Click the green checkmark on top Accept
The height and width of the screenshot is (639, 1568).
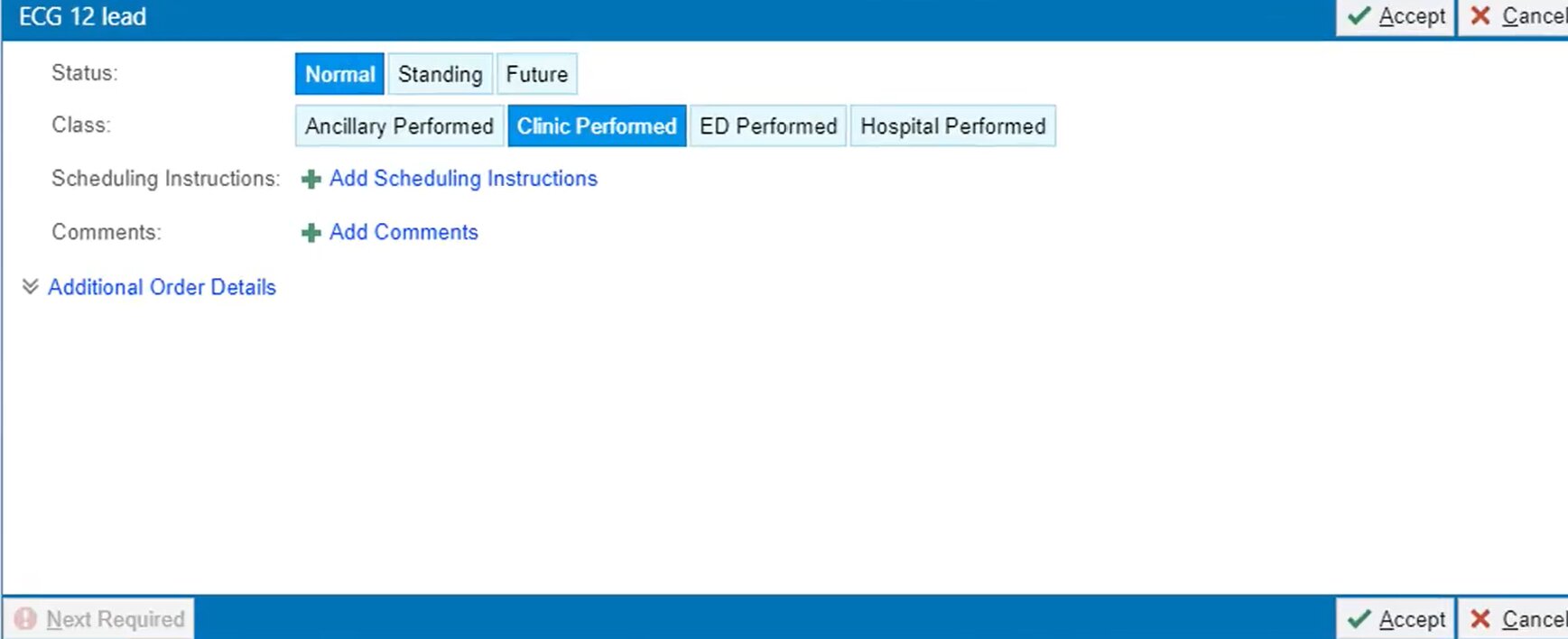tap(1359, 16)
